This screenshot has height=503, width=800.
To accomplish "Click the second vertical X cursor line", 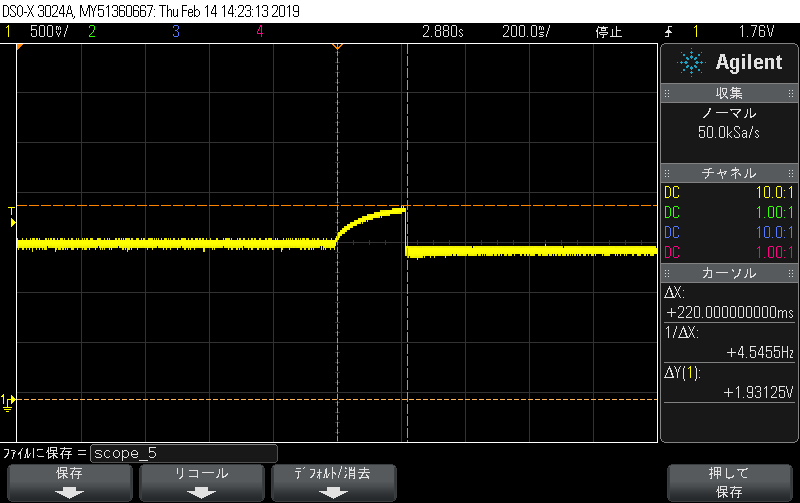I will tap(407, 243).
